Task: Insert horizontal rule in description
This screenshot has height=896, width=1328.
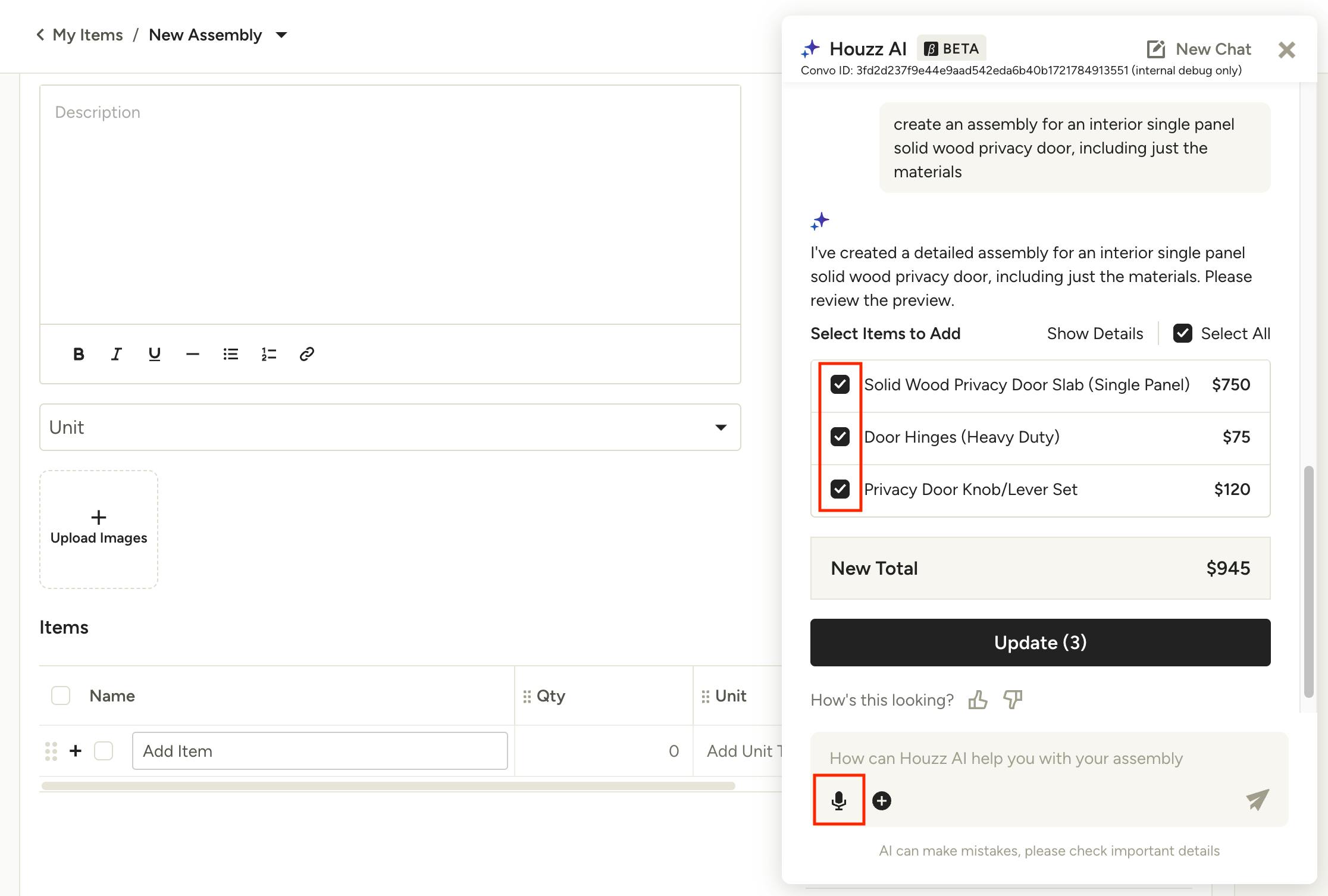Action: tap(193, 355)
